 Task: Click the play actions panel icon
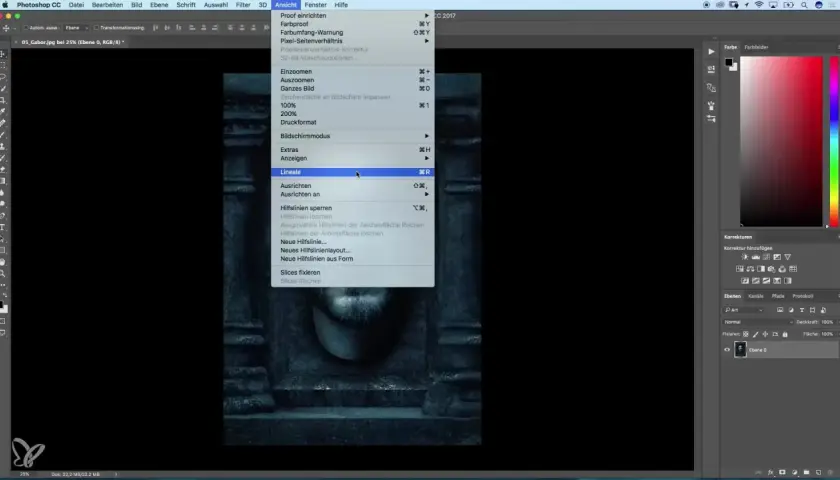pos(711,52)
